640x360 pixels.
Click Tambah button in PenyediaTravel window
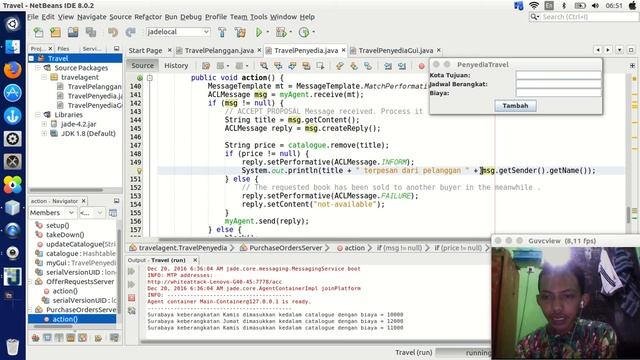coord(515,106)
